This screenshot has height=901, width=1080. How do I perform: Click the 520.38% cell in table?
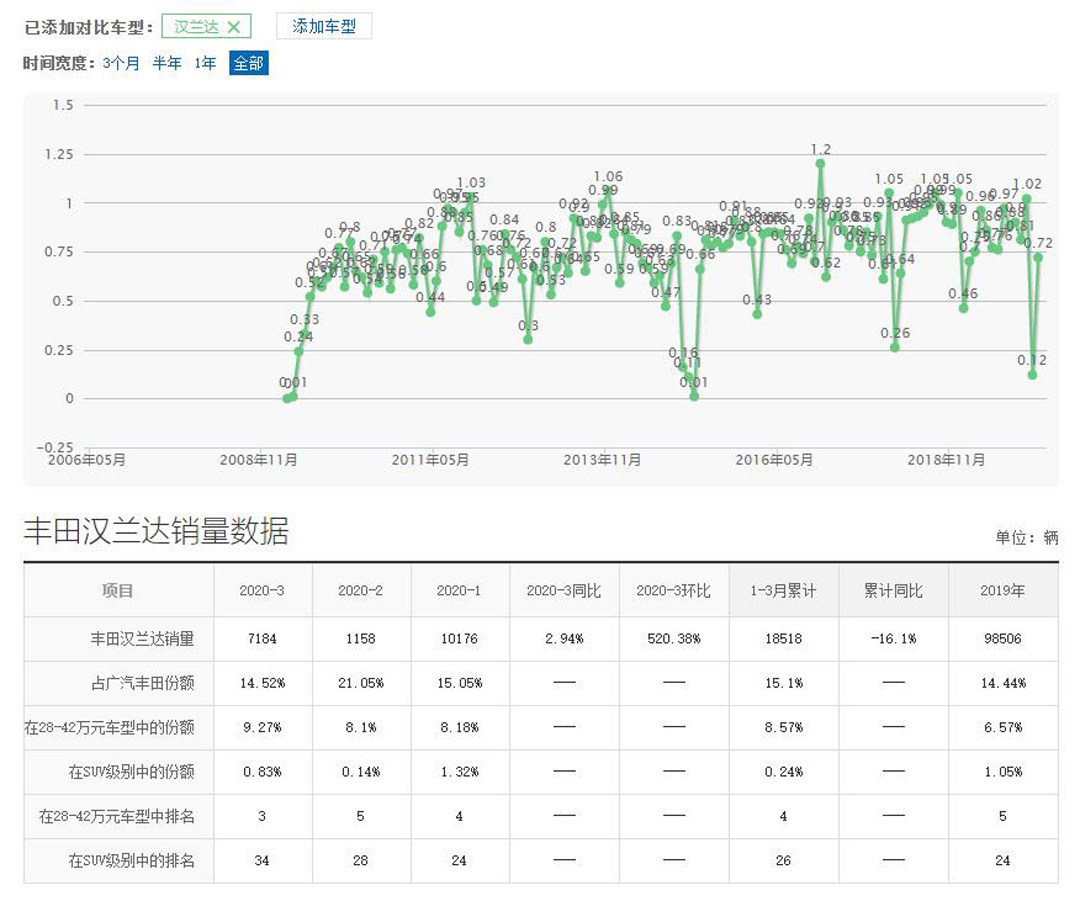(x=673, y=638)
